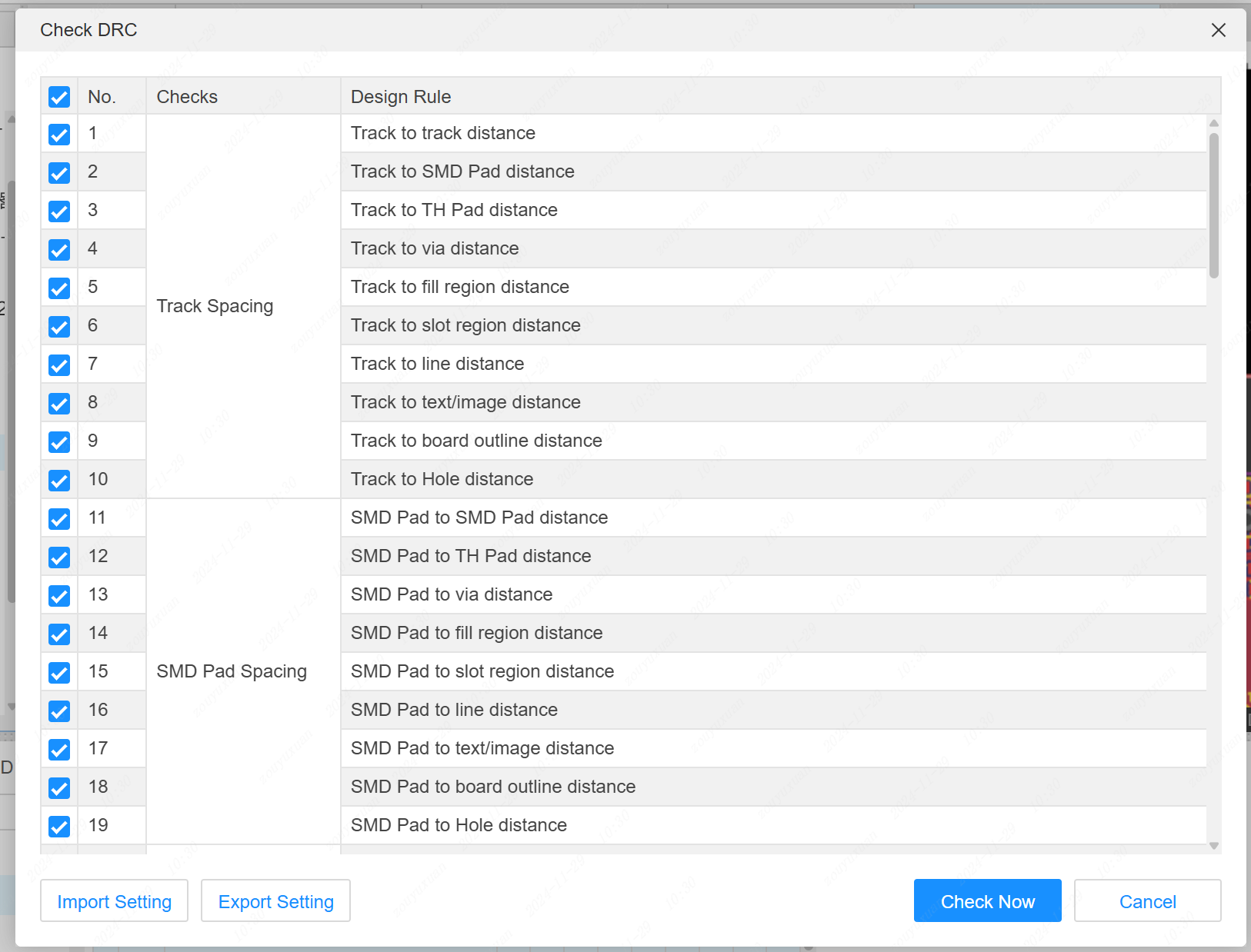Click the Design Rule column header
Image resolution: width=1251 pixels, height=952 pixels.
401,97
